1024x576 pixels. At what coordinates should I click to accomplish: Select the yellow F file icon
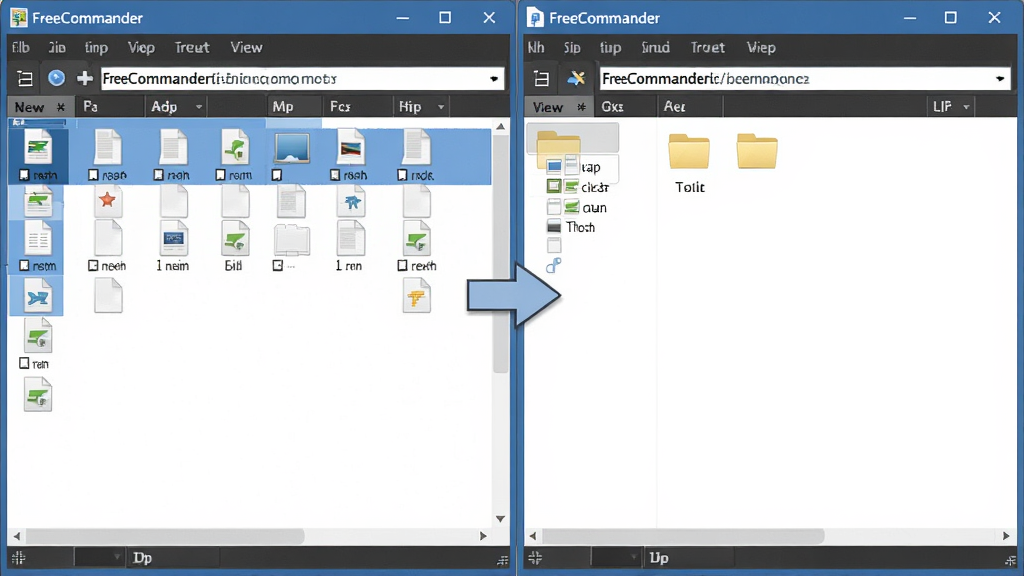(x=416, y=297)
